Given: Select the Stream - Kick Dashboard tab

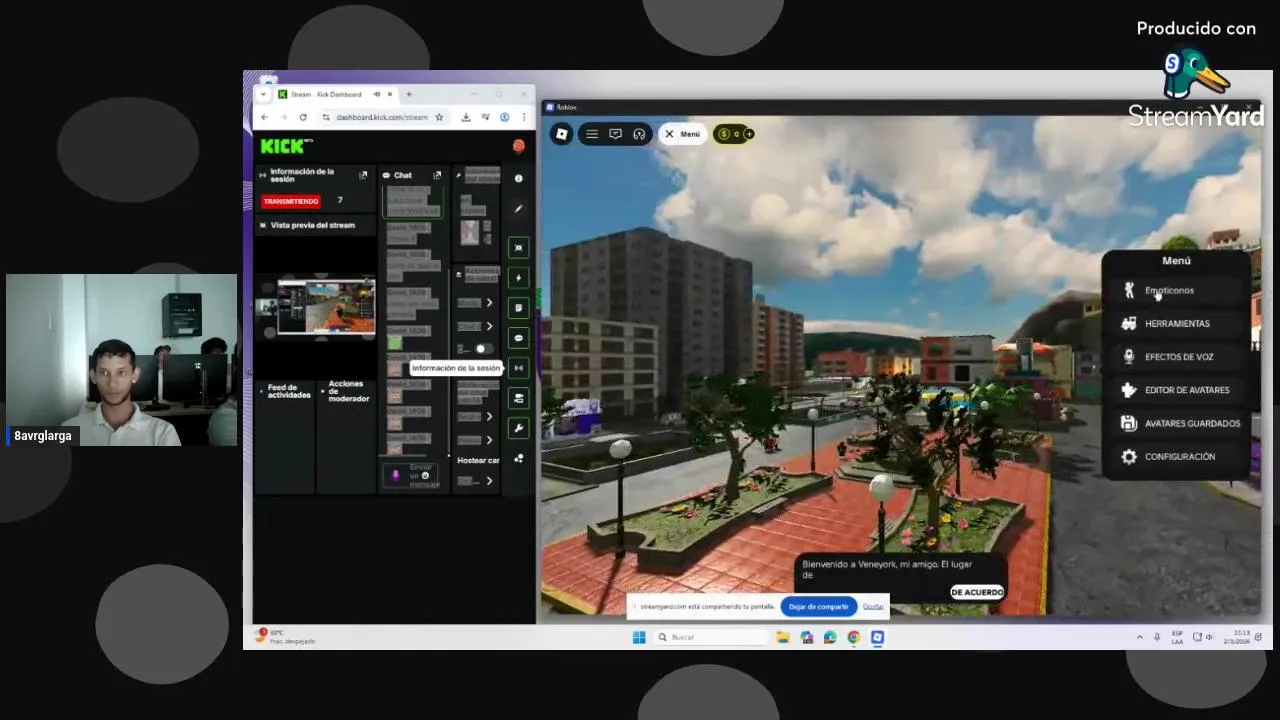Looking at the screenshot, I should point(335,94).
